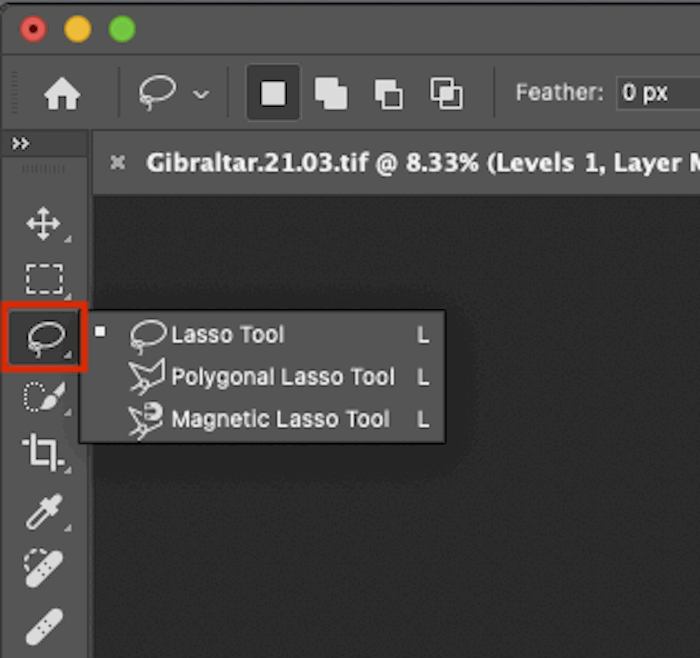Screen dimensions: 700x658
Task: Select the Move tool
Action: pyautogui.click(x=44, y=224)
